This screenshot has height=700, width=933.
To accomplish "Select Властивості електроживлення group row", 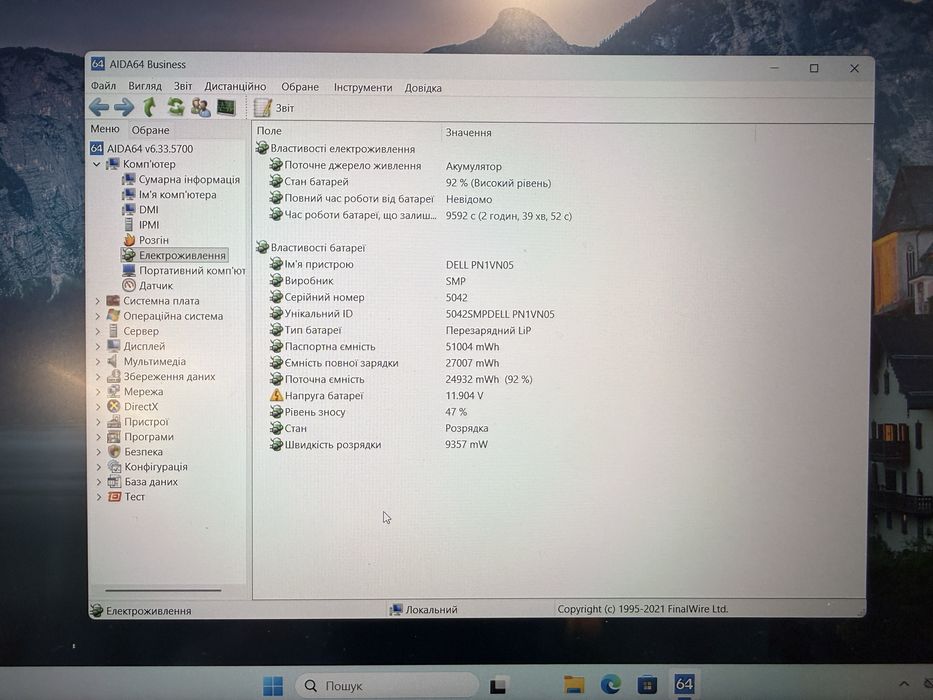I will click(x=336, y=149).
